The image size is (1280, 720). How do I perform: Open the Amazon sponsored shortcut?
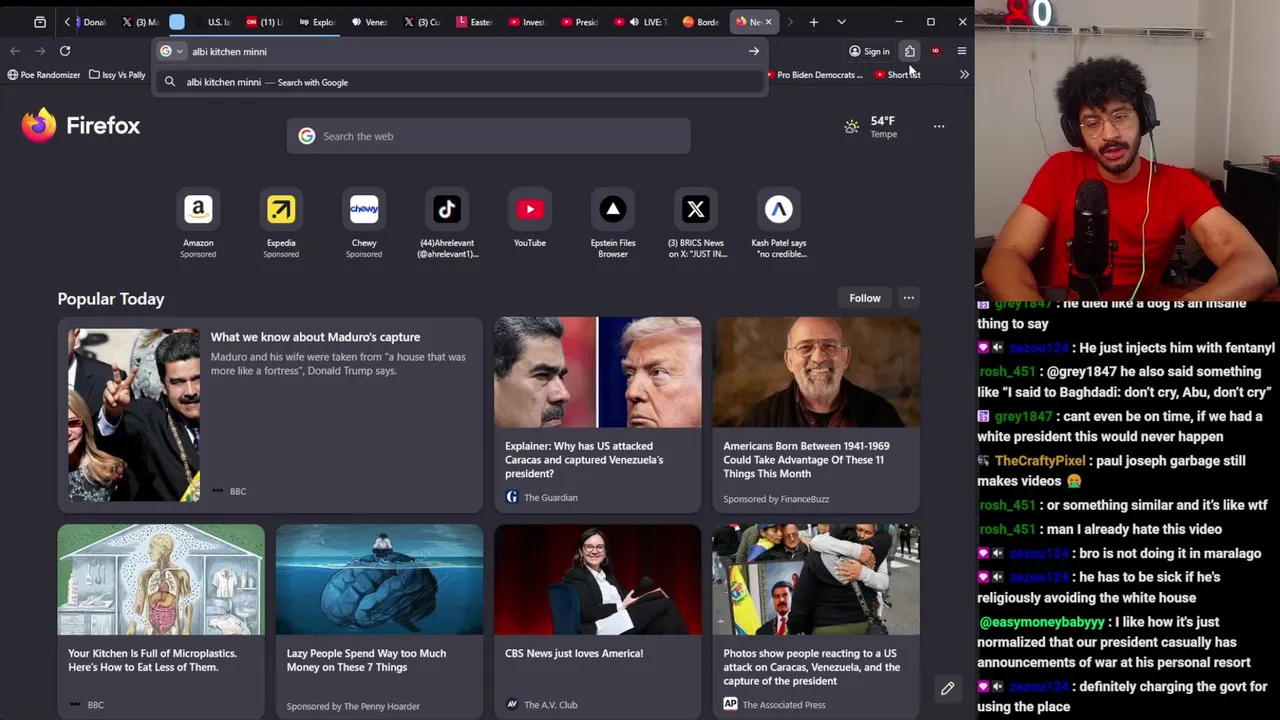(x=198, y=221)
